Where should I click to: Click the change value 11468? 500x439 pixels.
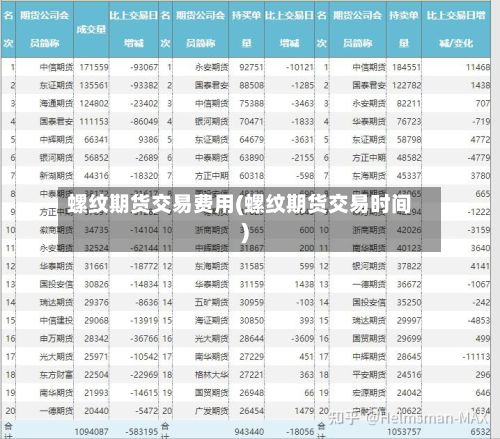tap(478, 67)
